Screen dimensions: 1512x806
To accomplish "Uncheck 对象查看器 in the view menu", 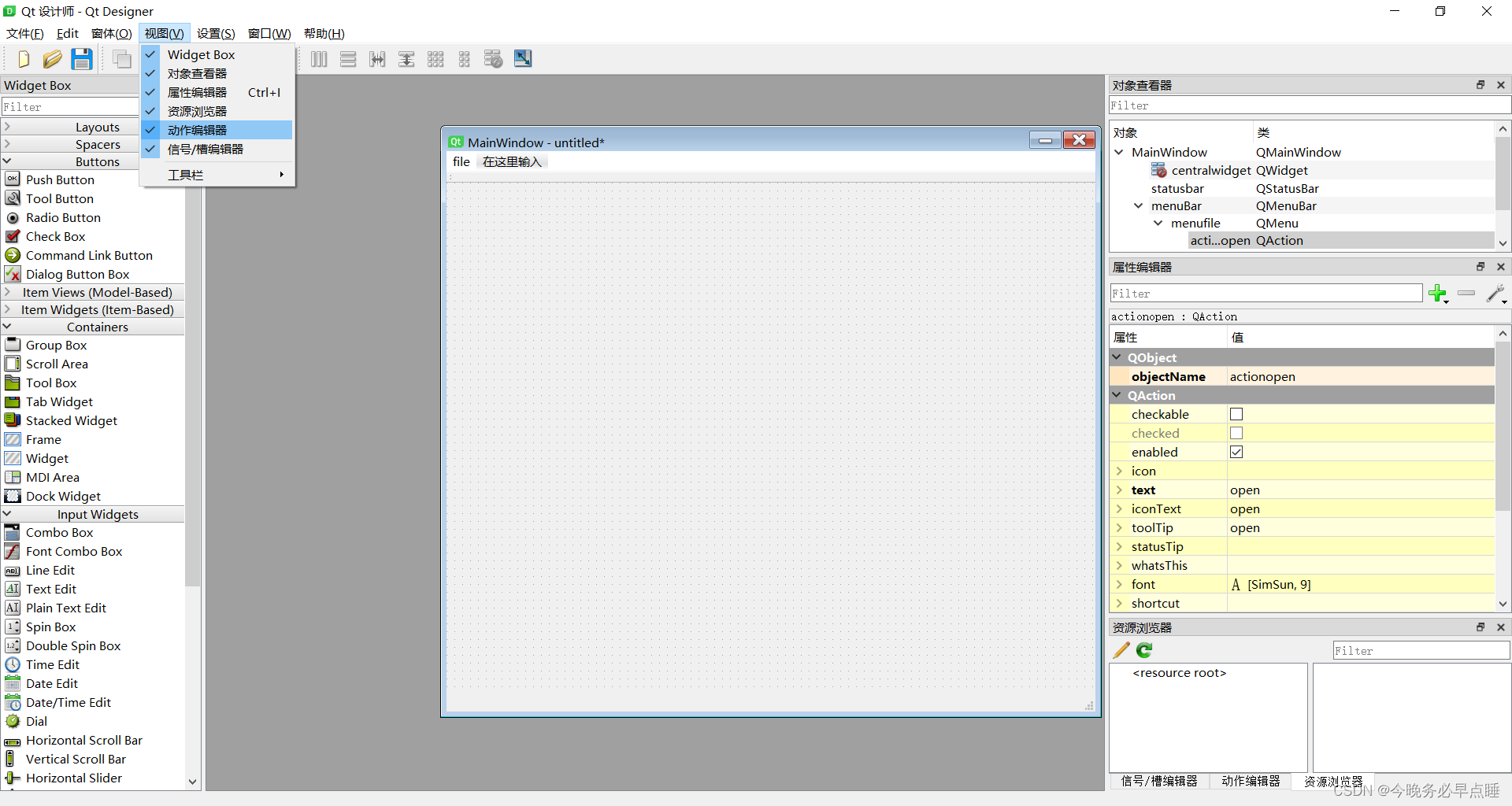I will [x=217, y=73].
